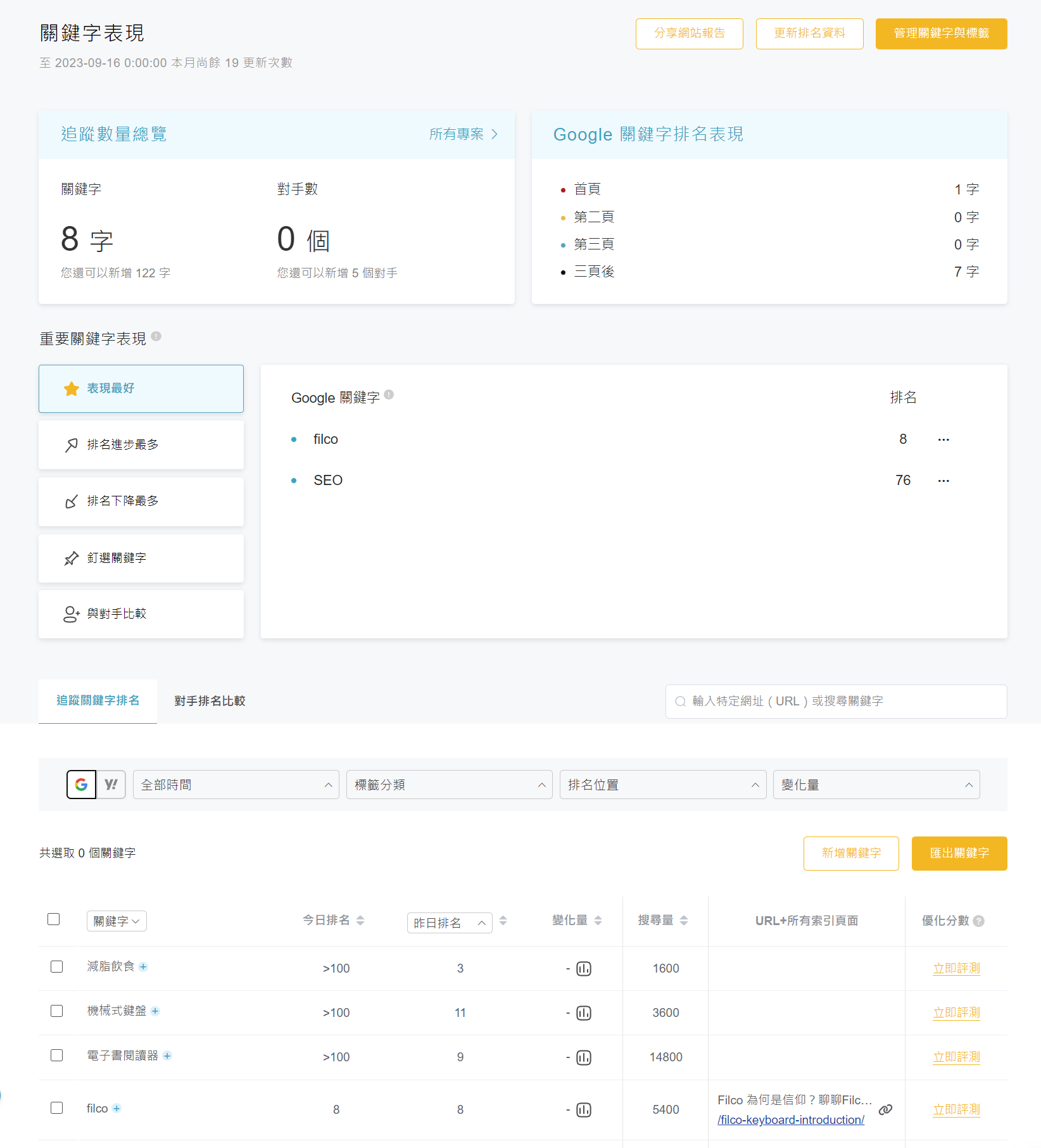Select the 排名進步最多 side tab
Screen dimensions: 1041x1148
tap(141, 445)
